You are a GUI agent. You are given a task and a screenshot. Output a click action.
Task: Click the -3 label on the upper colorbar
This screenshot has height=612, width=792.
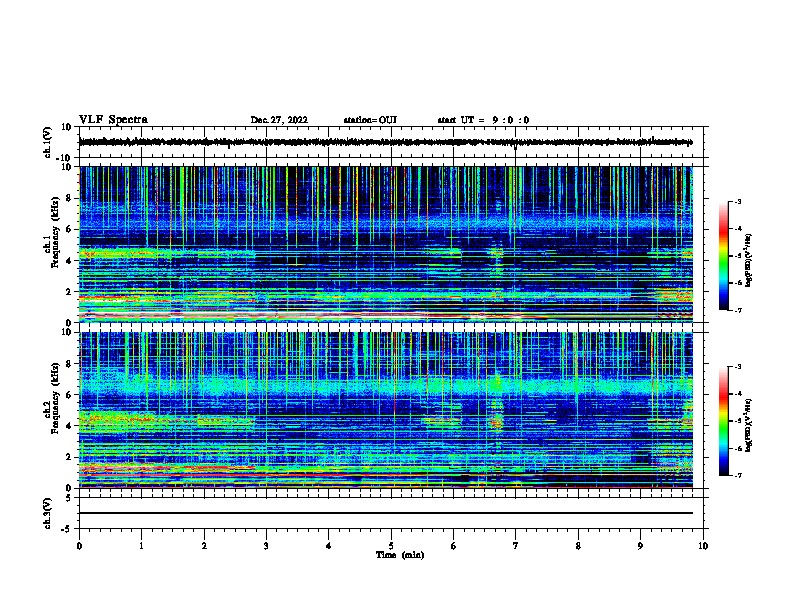[737, 202]
